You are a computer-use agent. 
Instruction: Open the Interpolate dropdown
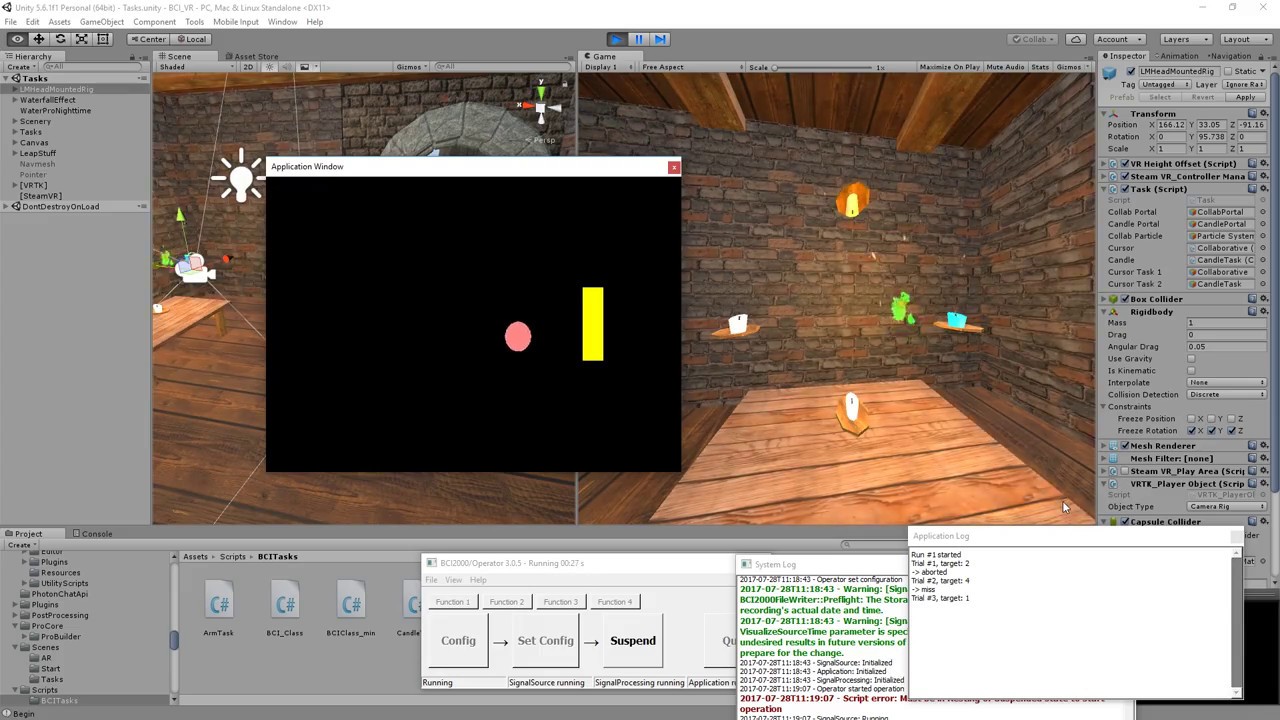click(x=1227, y=382)
